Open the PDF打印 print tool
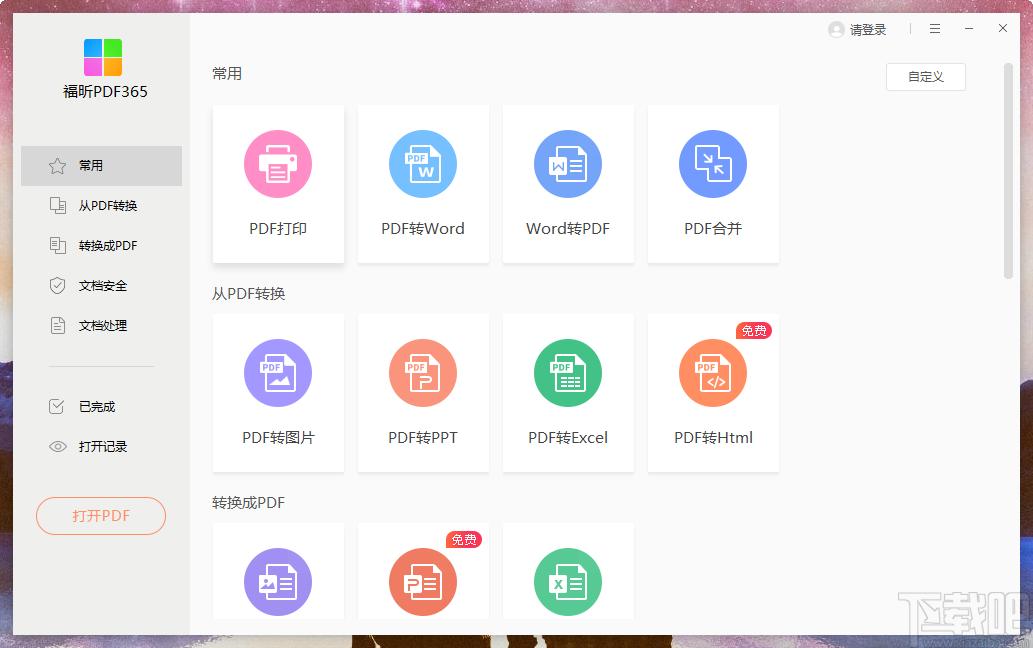Viewport: 1033px width, 648px height. click(x=278, y=184)
